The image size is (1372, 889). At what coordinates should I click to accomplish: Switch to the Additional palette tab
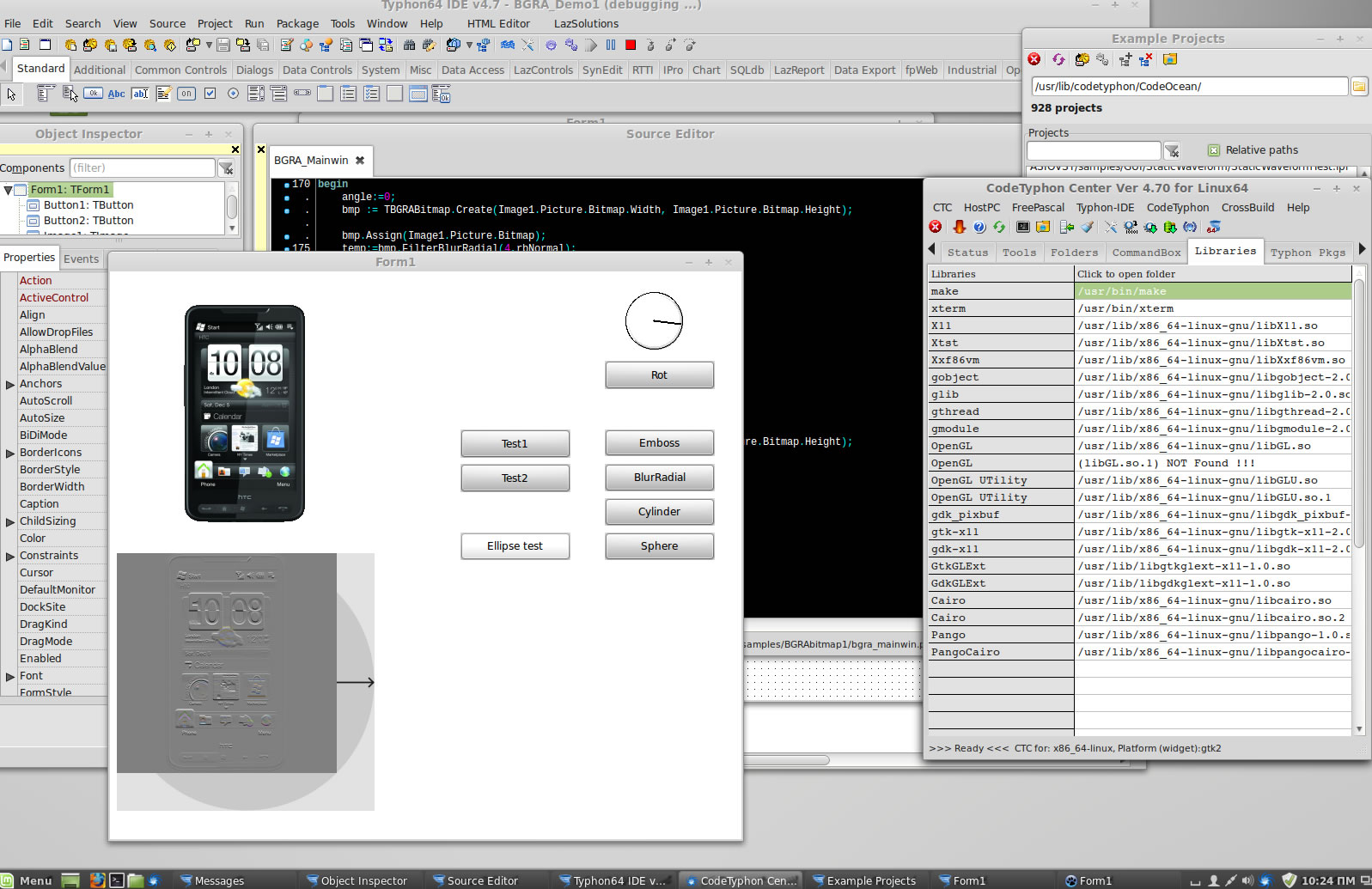[x=100, y=70]
